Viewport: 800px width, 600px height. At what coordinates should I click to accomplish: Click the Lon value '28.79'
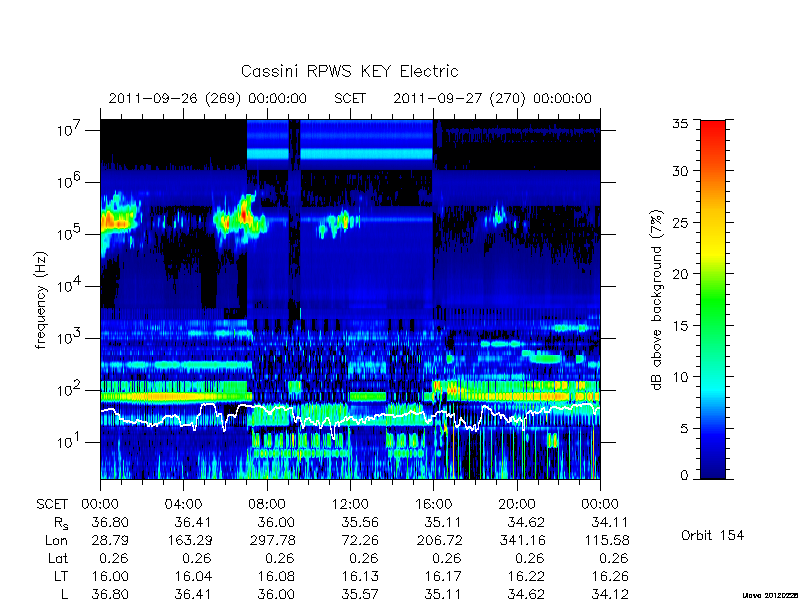(110, 540)
